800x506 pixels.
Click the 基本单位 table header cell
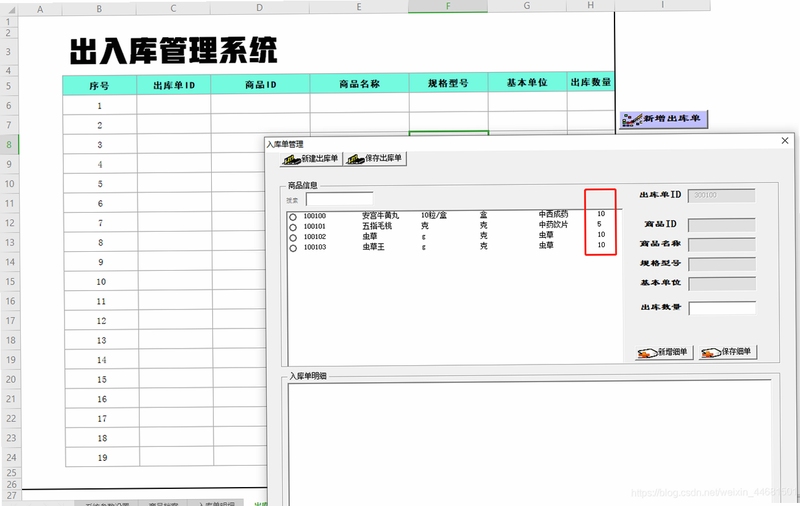(527, 83)
